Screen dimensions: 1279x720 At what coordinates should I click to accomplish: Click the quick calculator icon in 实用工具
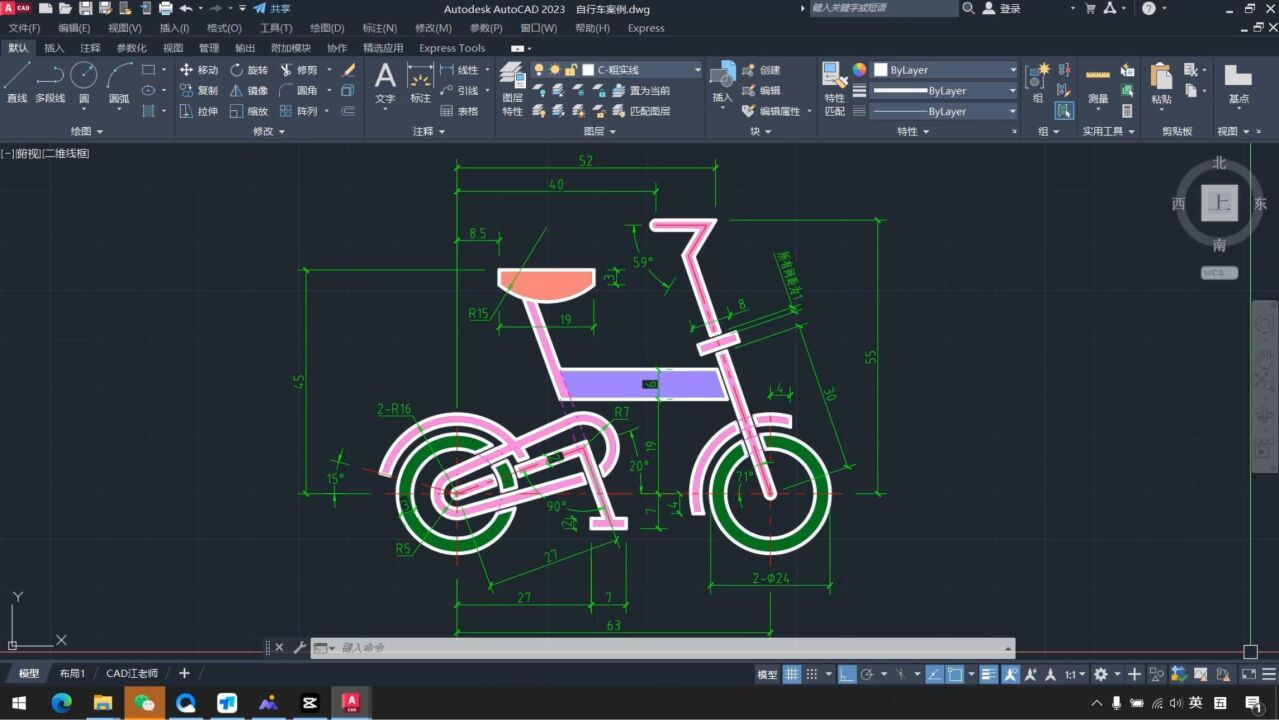1128,111
